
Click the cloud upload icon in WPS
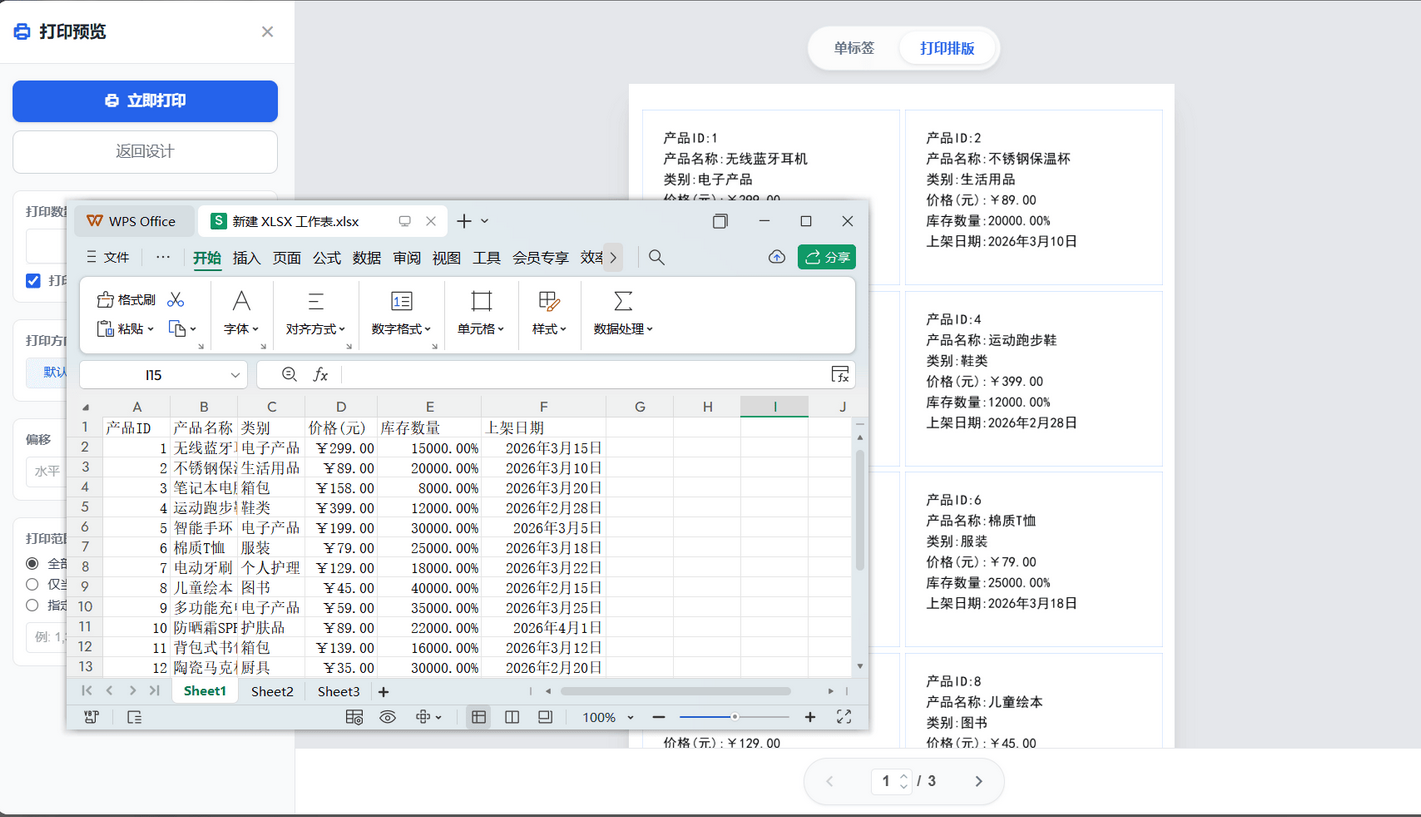[x=776, y=257]
